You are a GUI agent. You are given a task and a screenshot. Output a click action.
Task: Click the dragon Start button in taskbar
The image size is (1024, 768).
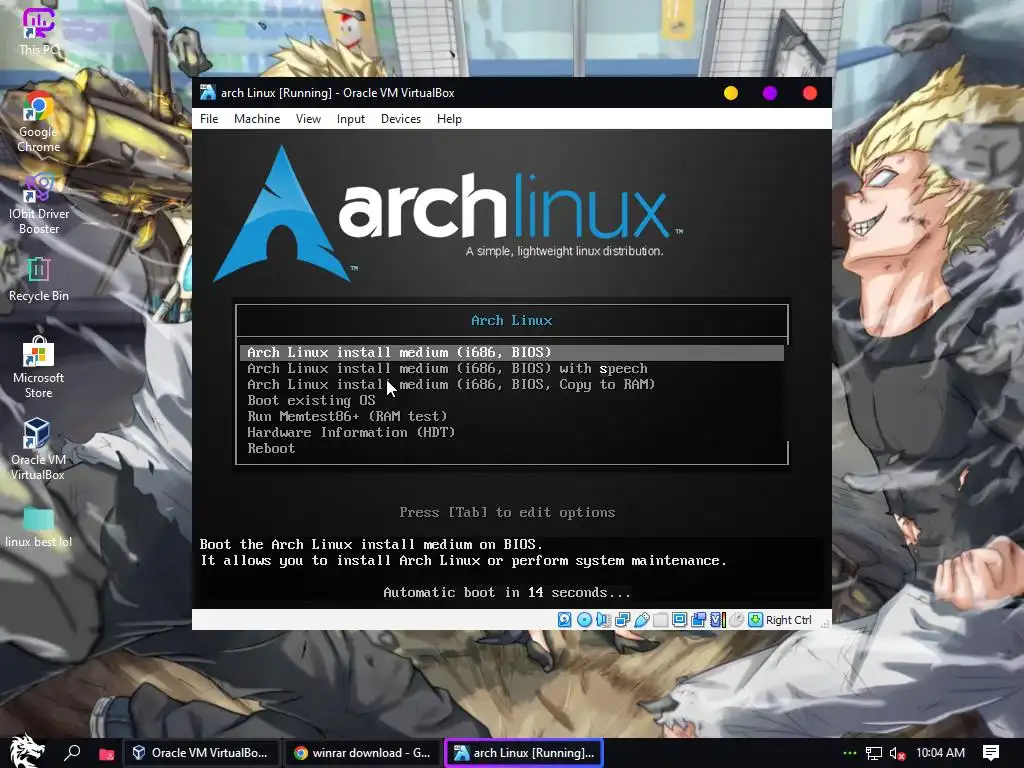click(x=26, y=752)
